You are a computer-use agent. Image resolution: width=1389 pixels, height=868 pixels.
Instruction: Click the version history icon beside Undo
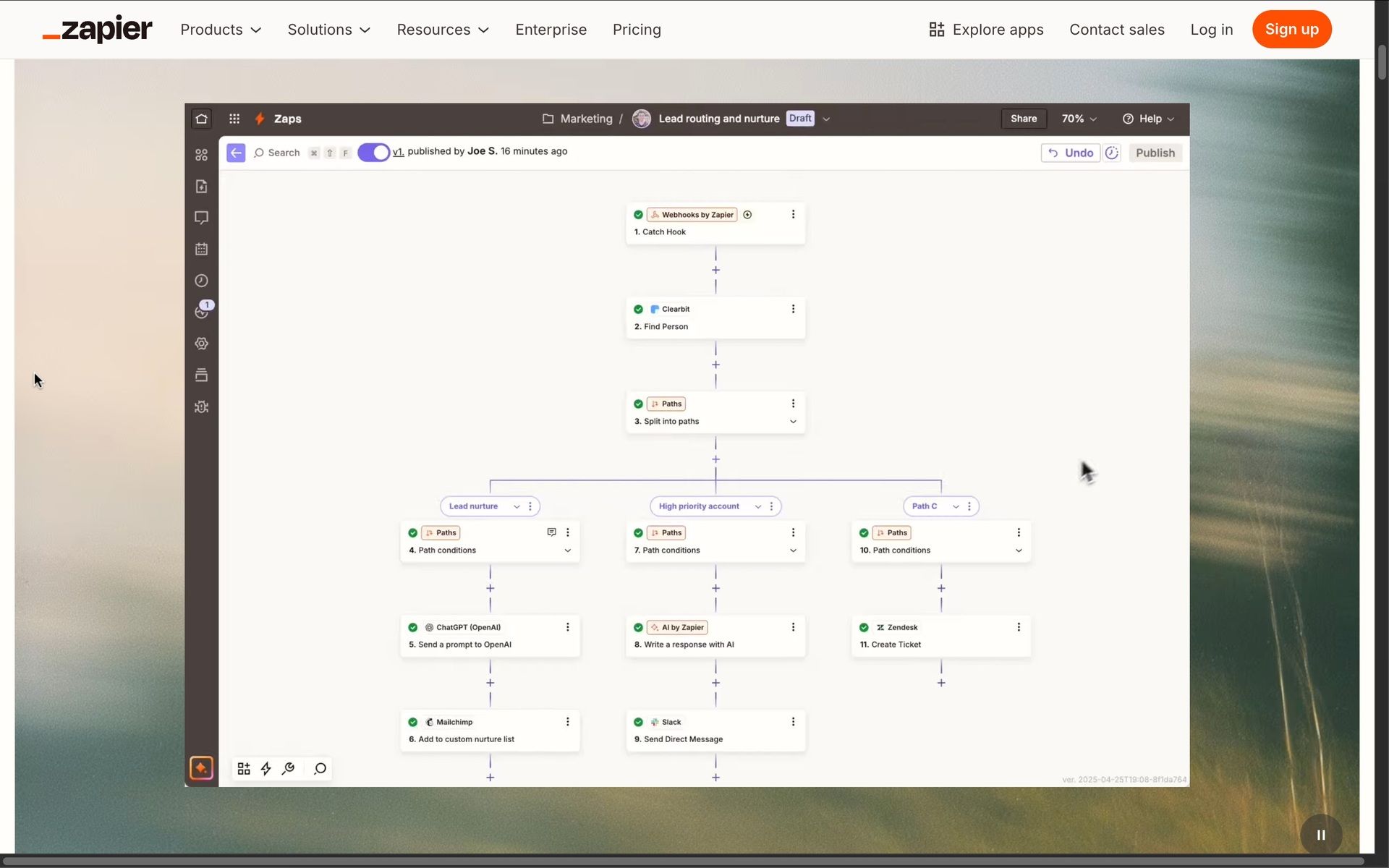[1112, 153]
